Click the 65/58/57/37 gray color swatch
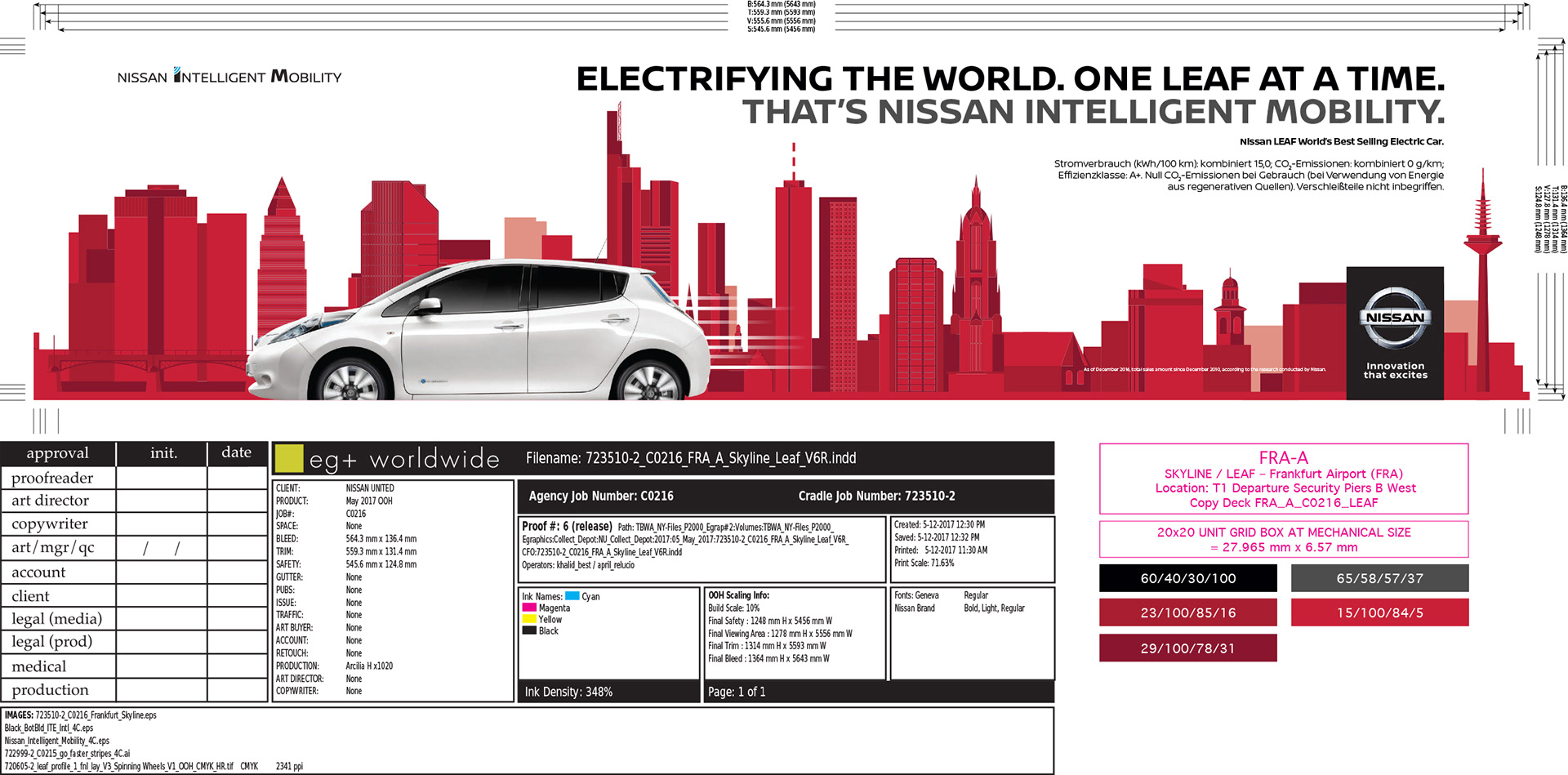The height and width of the screenshot is (775, 1568). (x=1380, y=578)
